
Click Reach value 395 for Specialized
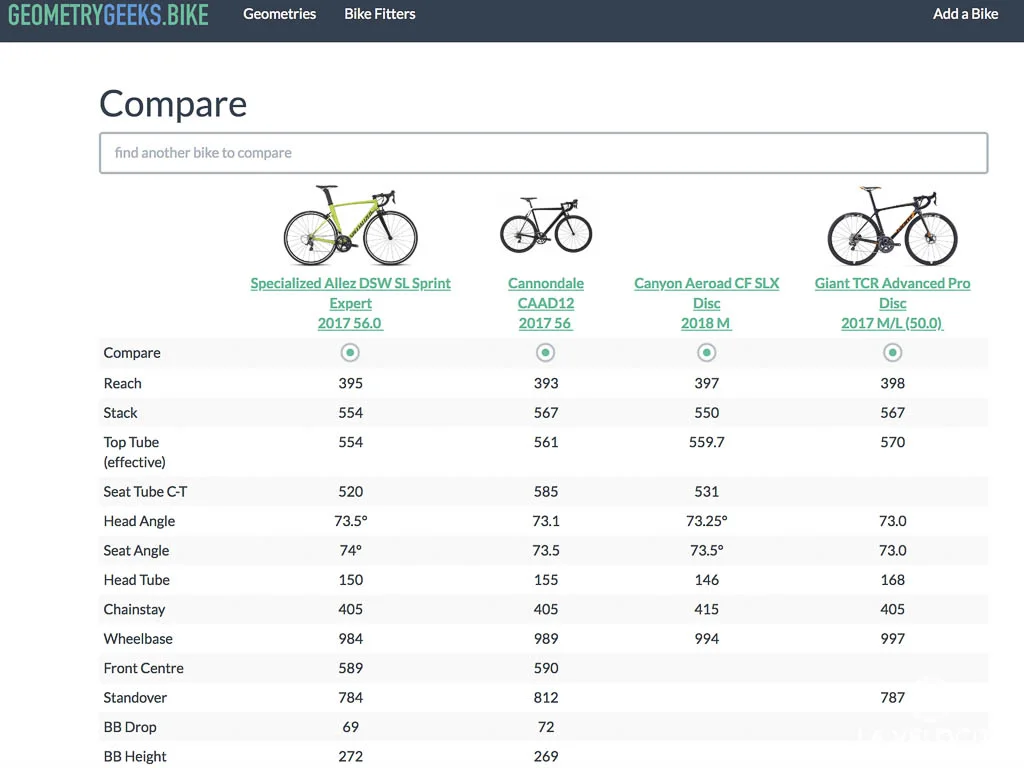click(x=351, y=383)
